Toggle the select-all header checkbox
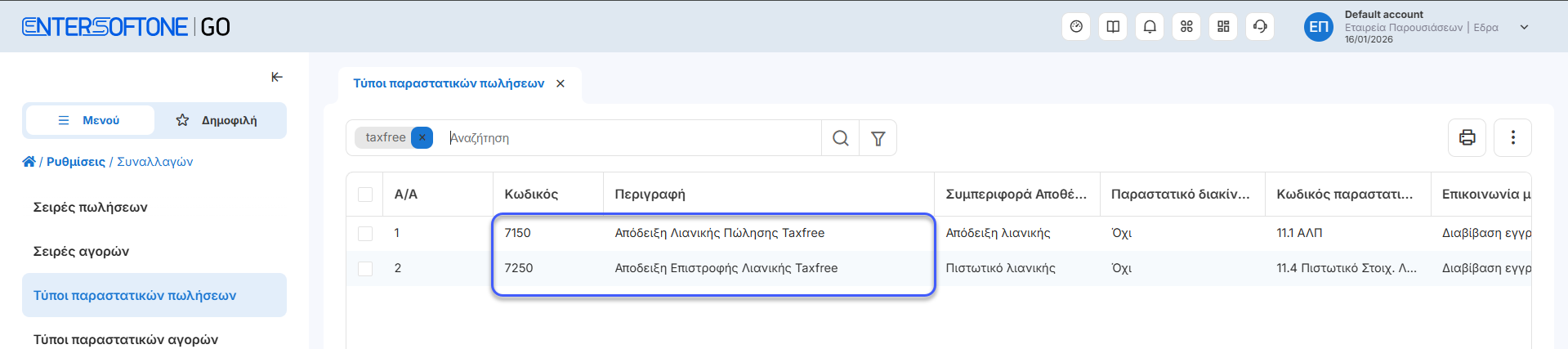The width and height of the screenshot is (1568, 349). pos(365,195)
